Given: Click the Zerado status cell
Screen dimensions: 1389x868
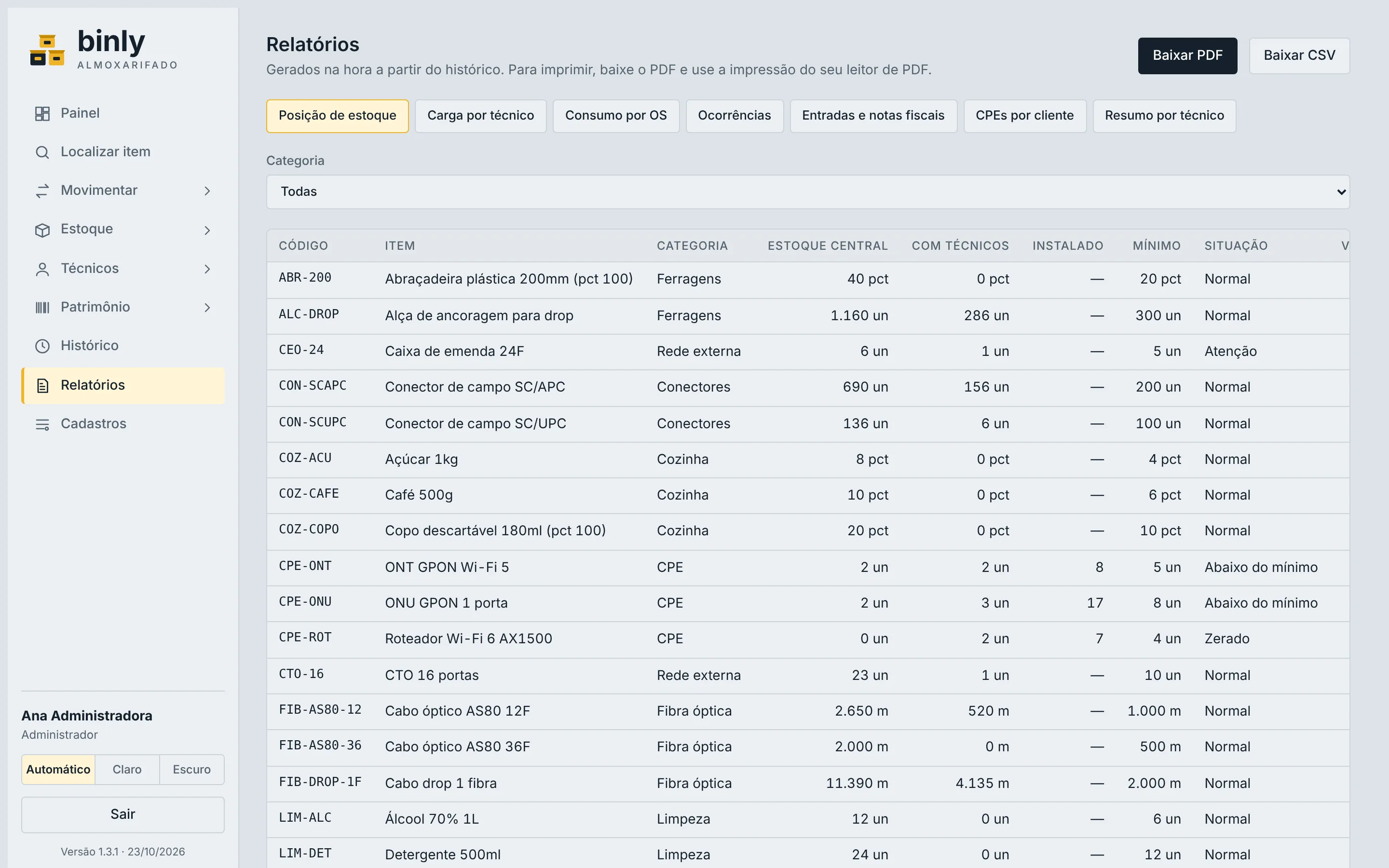Looking at the screenshot, I should click(x=1226, y=639).
